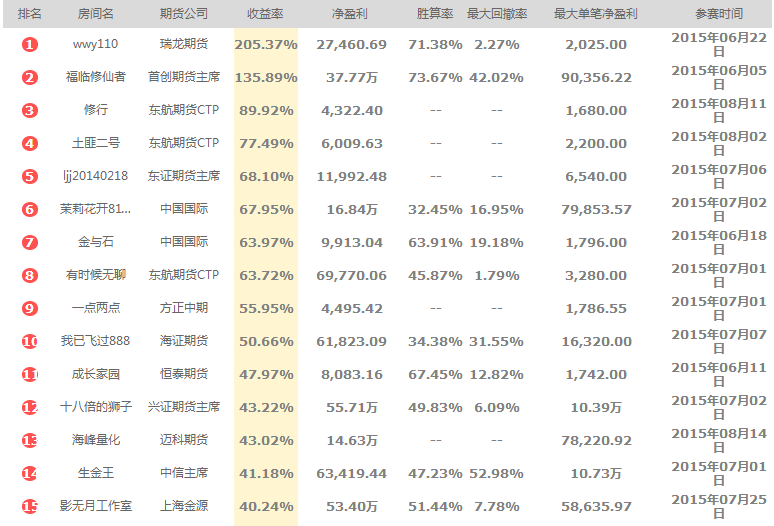Click the 期货公司 column header
This screenshot has height=526, width=774.
[x=184, y=14]
